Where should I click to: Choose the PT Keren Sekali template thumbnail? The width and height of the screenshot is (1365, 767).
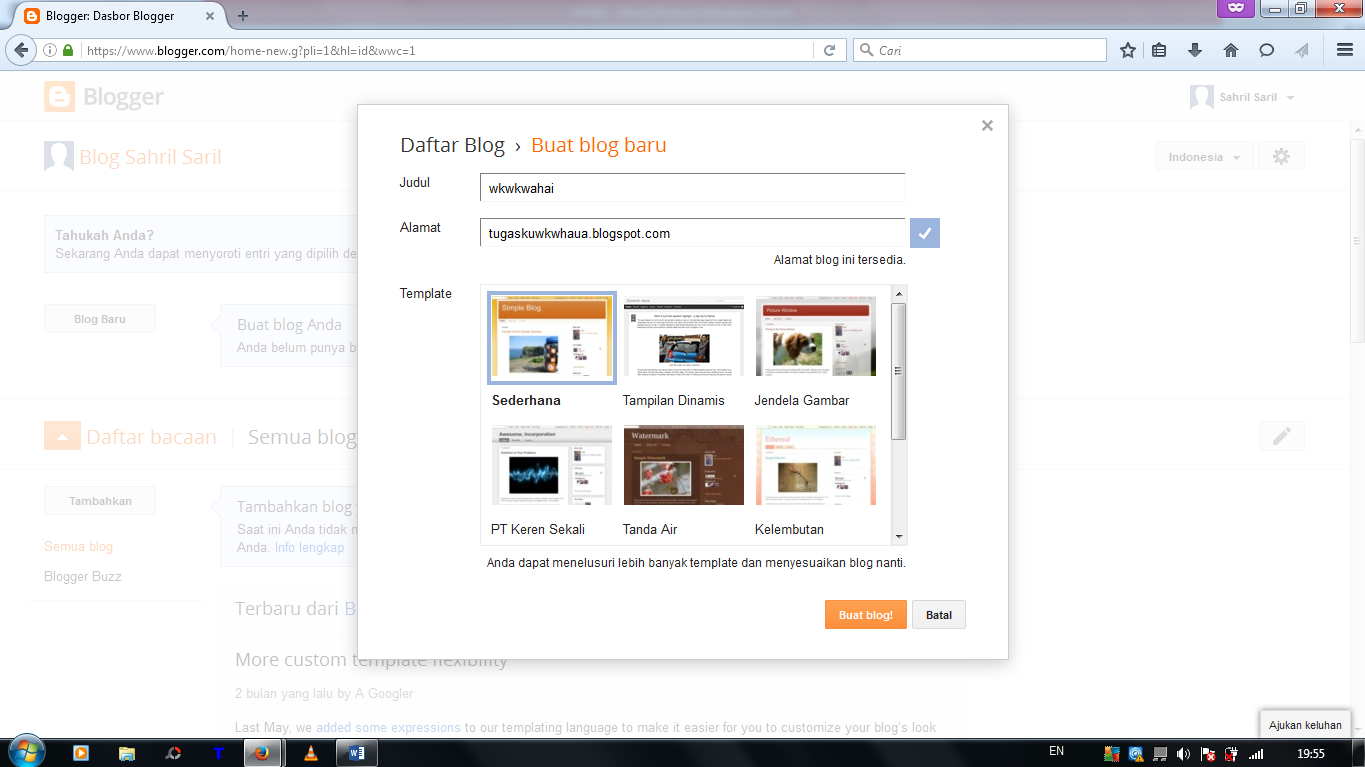click(x=552, y=466)
